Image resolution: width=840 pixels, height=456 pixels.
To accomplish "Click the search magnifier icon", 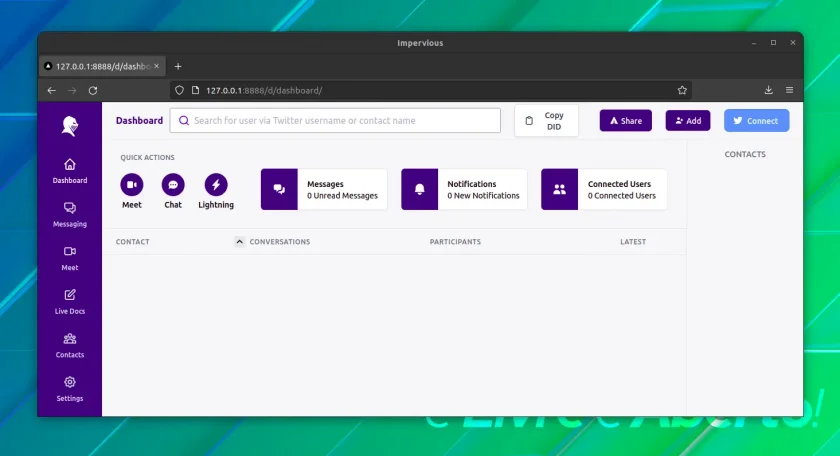I will coord(184,121).
